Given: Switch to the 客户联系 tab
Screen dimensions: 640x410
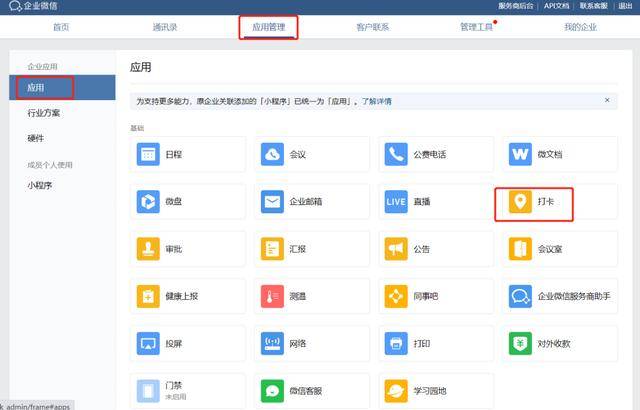Looking at the screenshot, I should click(373, 27).
